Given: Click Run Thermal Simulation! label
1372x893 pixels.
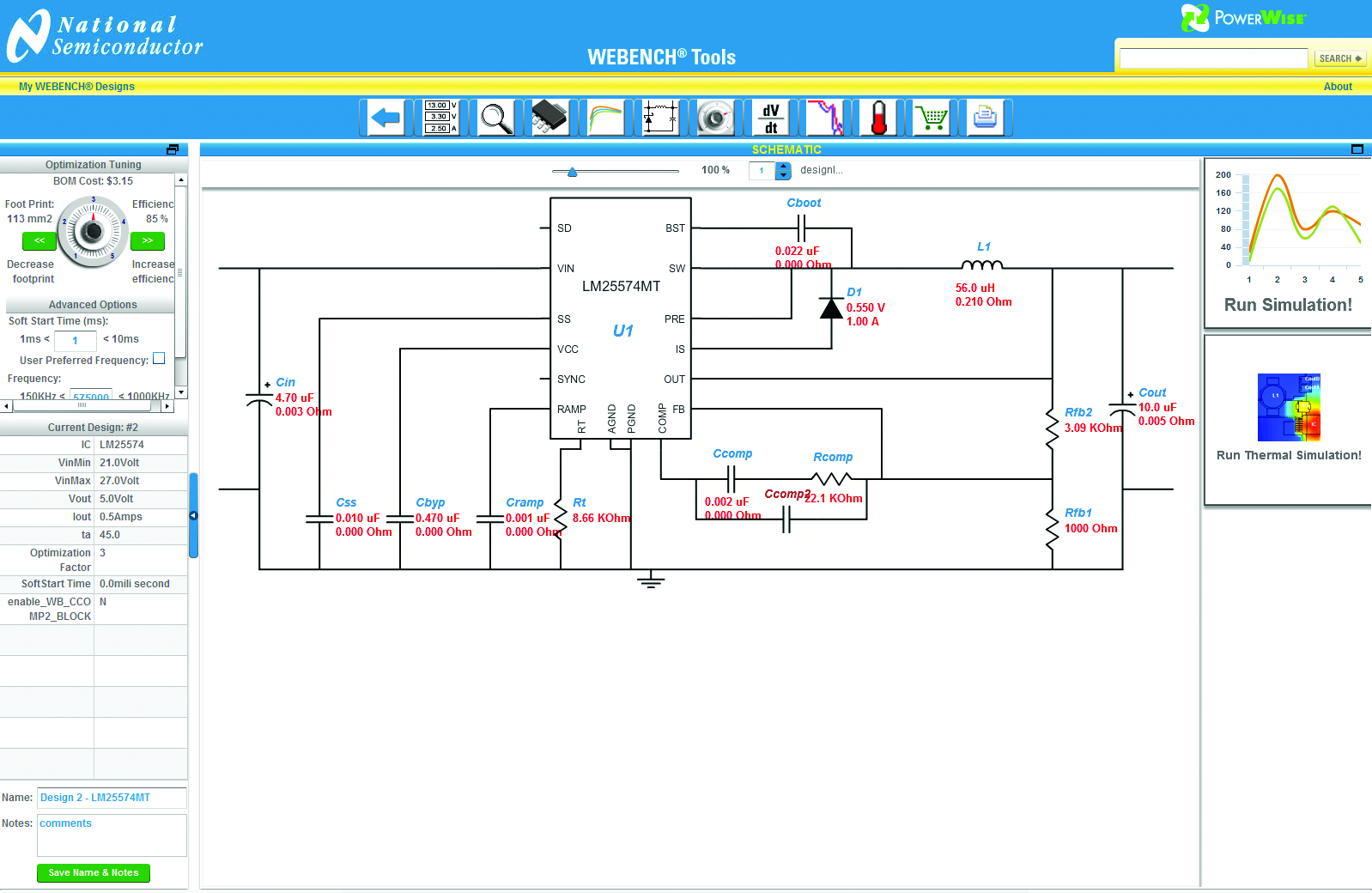Looking at the screenshot, I should point(1289,455).
